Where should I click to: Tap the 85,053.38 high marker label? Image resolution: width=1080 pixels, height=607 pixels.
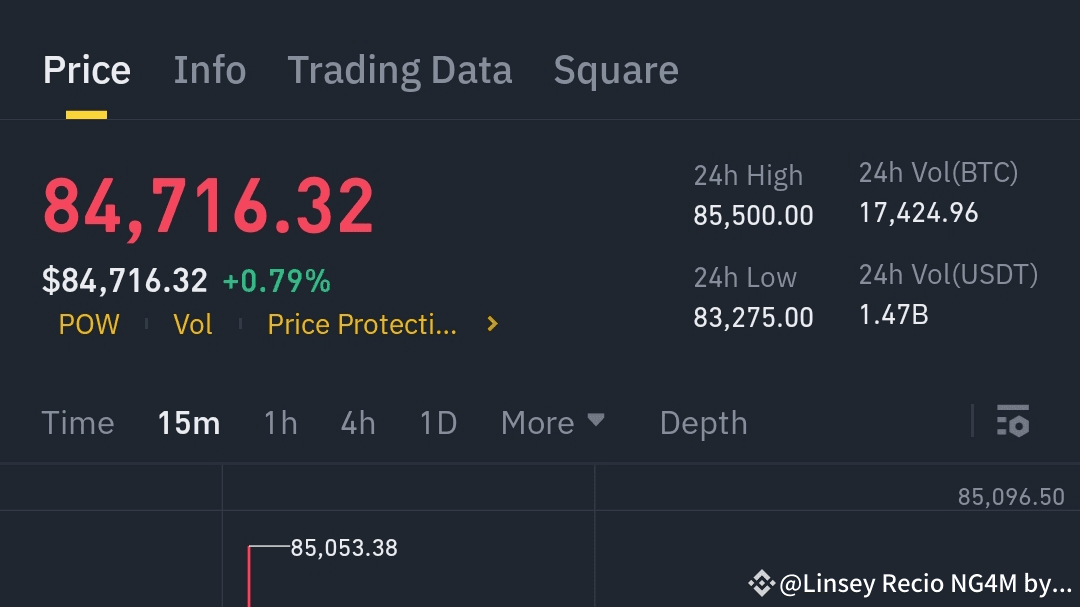point(344,548)
